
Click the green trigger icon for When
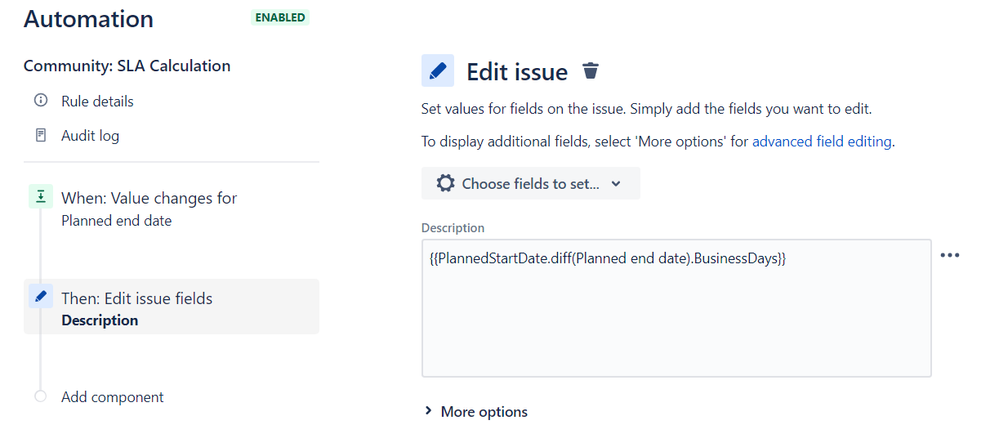[x=41, y=197]
